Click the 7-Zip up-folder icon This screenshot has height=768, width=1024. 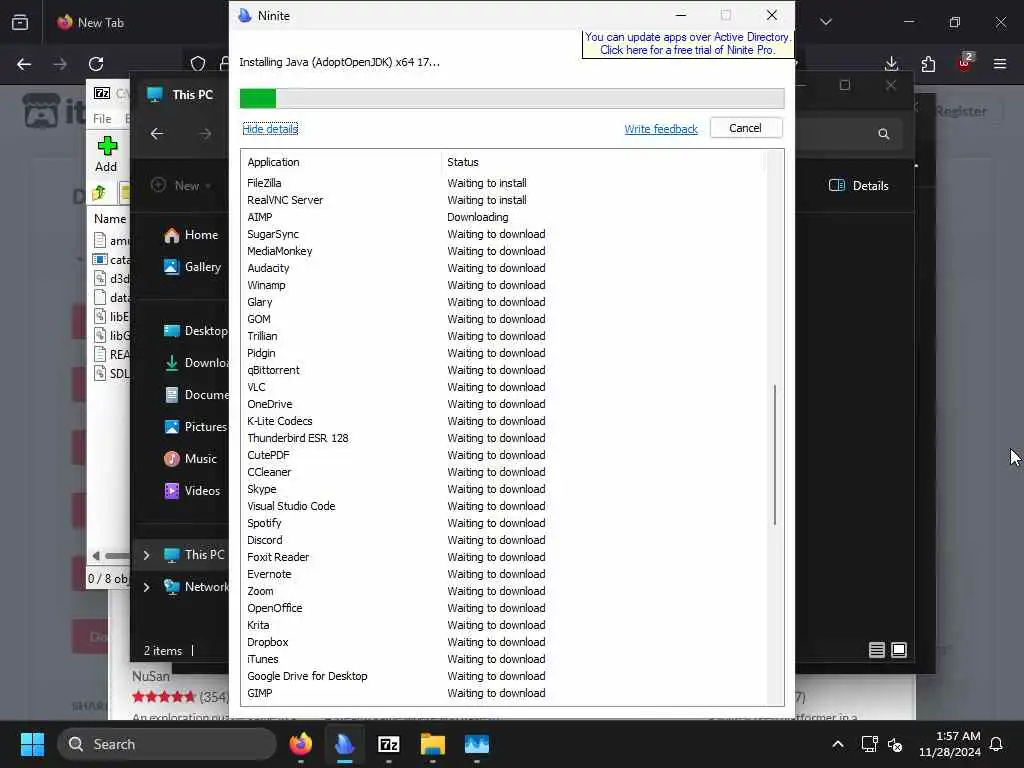coord(99,193)
